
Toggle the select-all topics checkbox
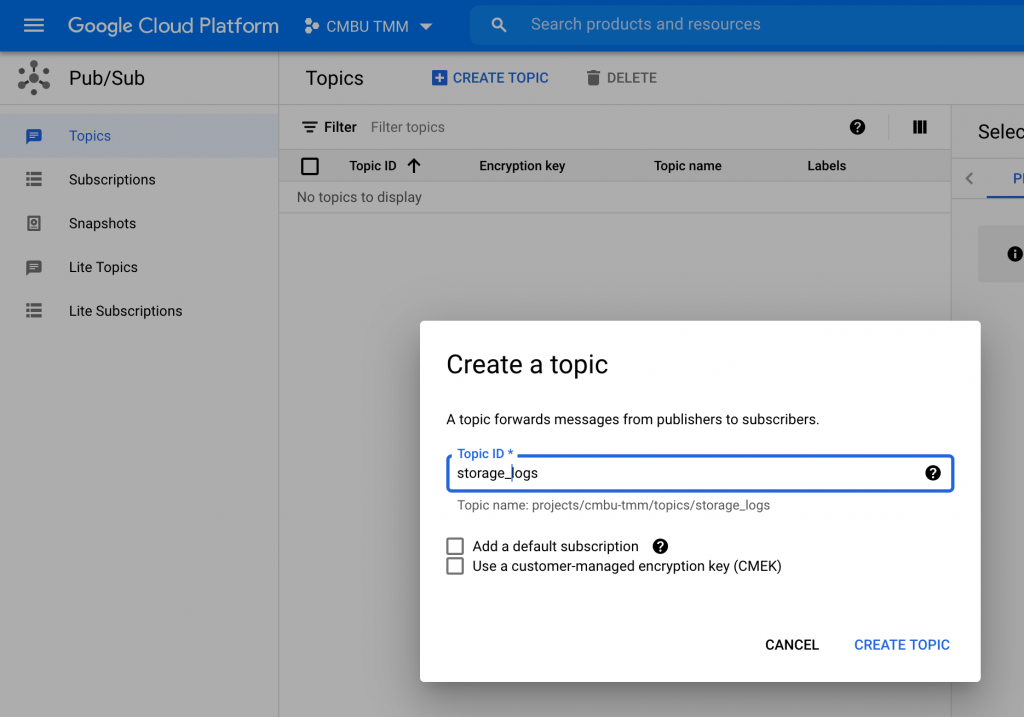coord(310,166)
